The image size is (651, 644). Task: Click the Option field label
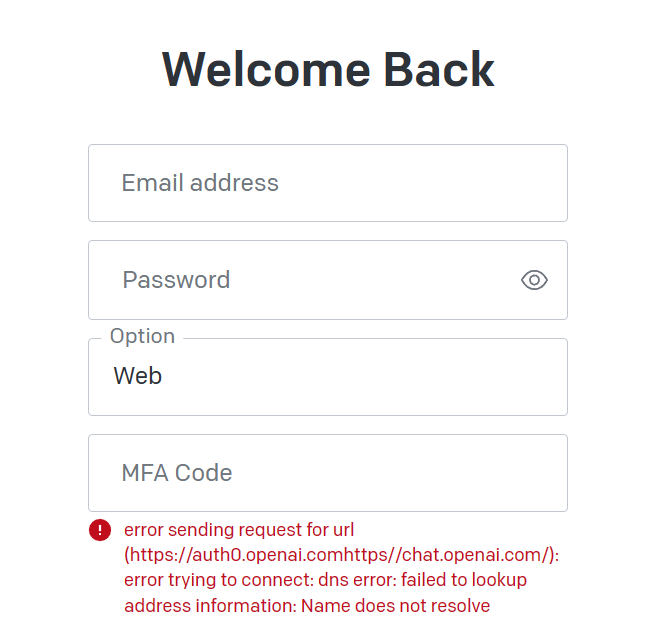pos(142,336)
